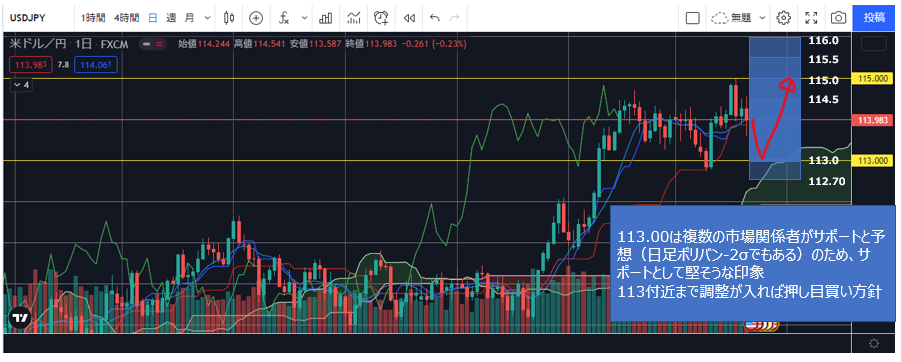
Task: Click the economic event flag icons on time axis
Action: click(x=761, y=326)
